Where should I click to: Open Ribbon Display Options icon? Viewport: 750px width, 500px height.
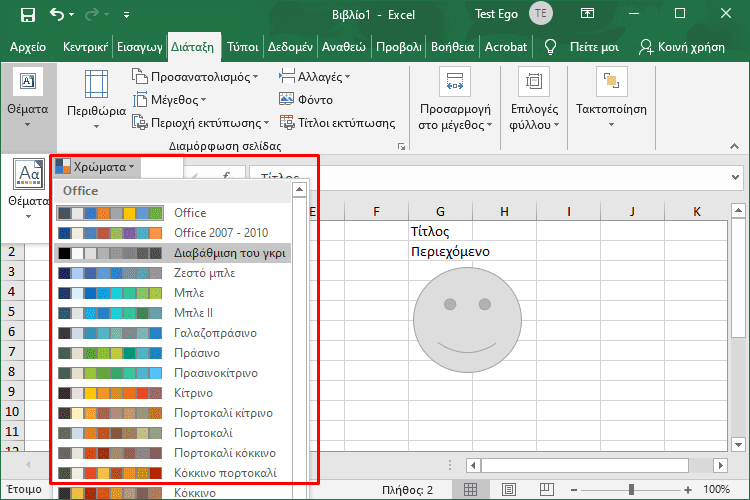coord(587,14)
